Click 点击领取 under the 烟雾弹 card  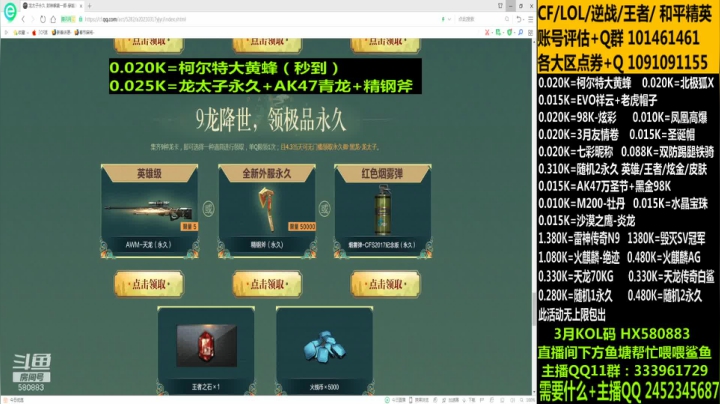pyautogui.click(x=385, y=284)
